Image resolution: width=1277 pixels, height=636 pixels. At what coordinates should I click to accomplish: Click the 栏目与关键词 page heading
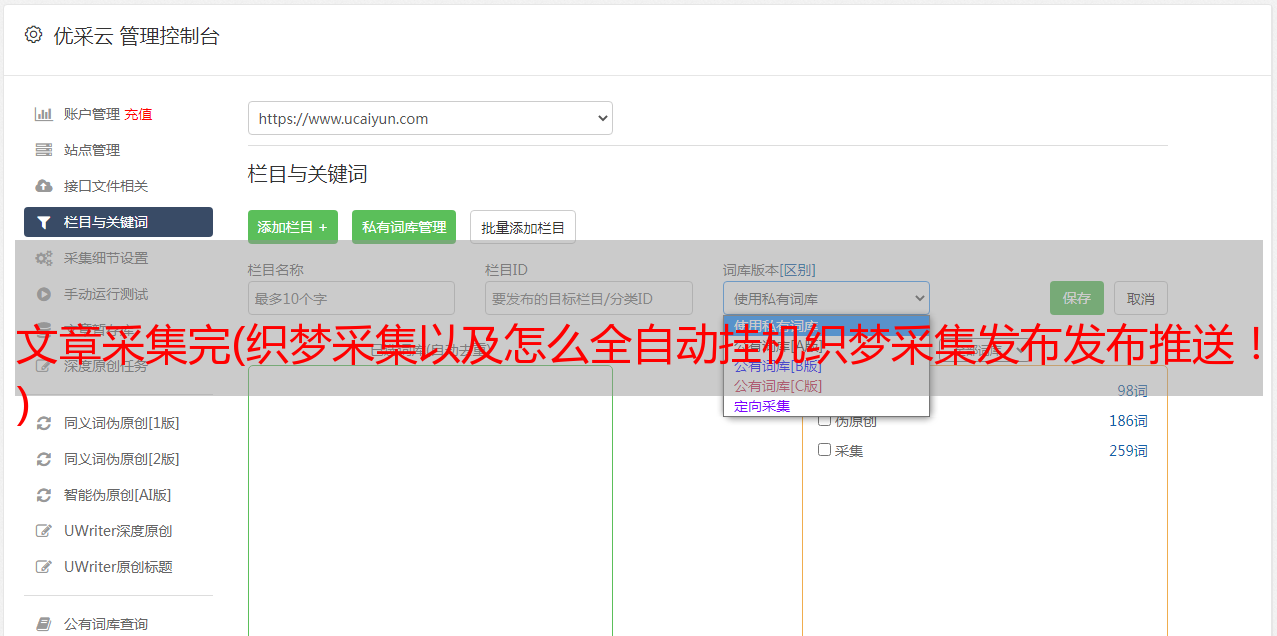click(308, 174)
